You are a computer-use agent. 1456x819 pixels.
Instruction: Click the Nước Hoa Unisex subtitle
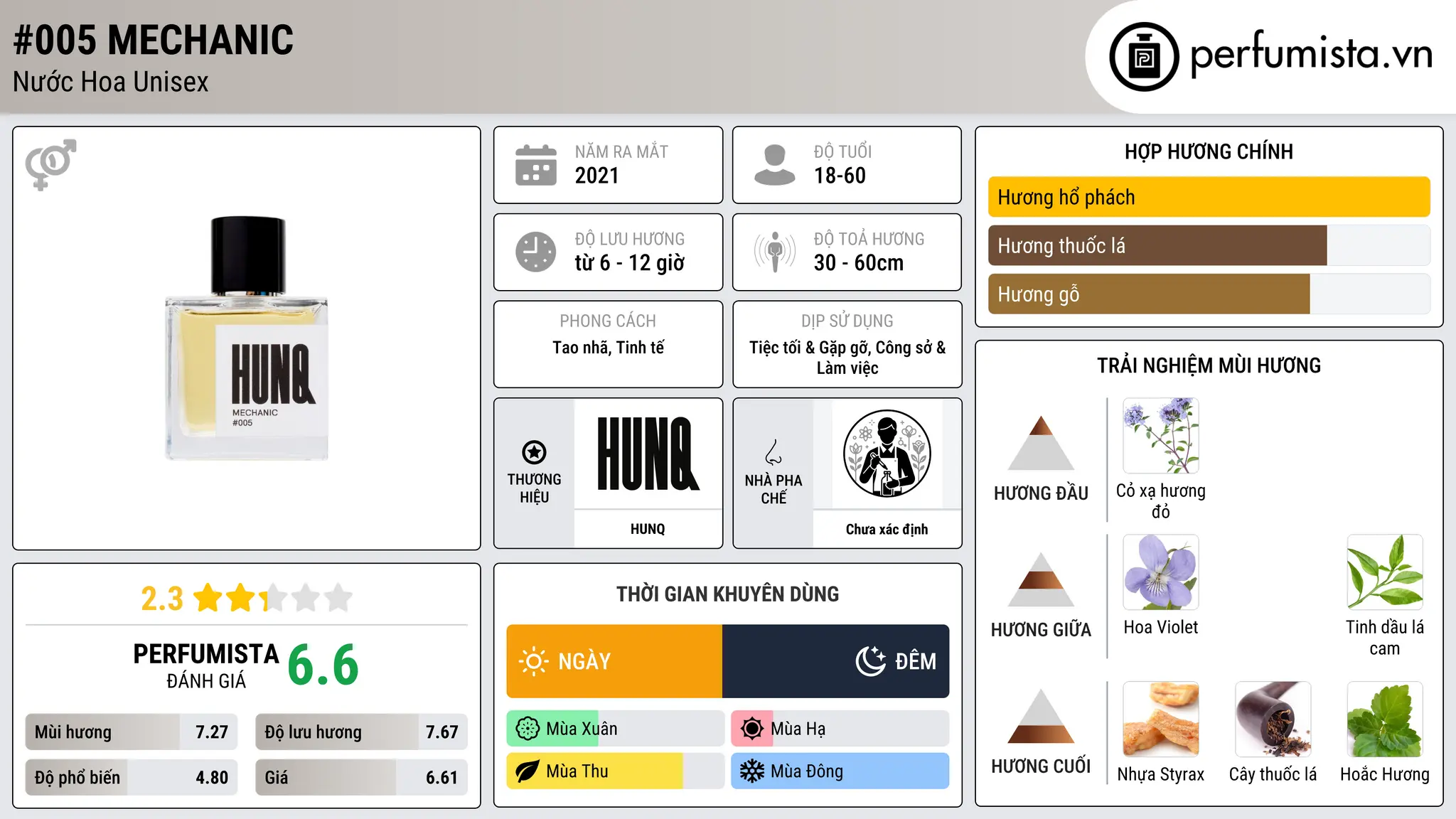pyautogui.click(x=111, y=82)
